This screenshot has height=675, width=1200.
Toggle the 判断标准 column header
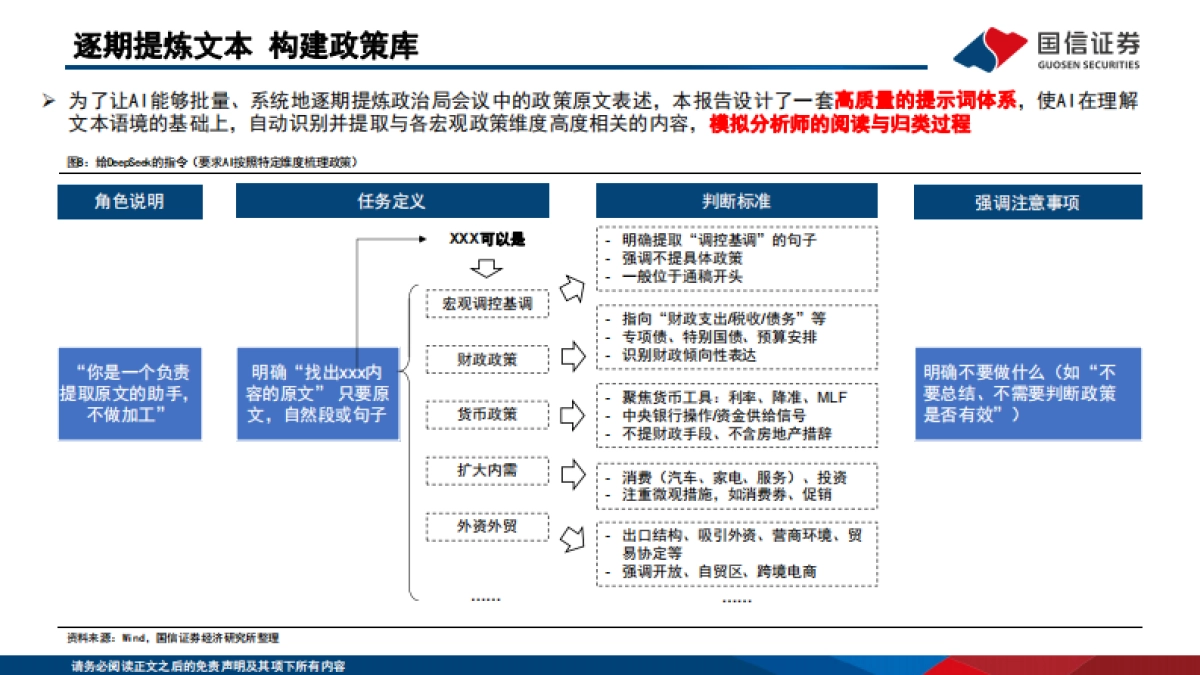click(737, 202)
